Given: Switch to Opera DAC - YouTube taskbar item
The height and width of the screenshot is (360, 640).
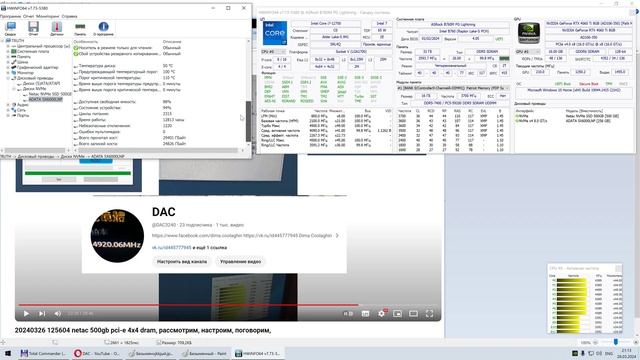Looking at the screenshot, I should [97, 353].
